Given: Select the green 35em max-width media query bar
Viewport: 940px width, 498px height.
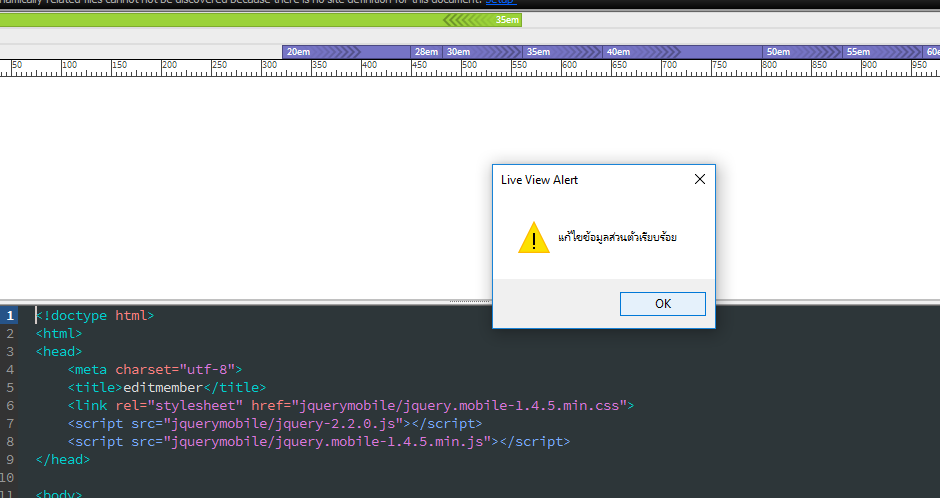Looking at the screenshot, I should pos(261,20).
